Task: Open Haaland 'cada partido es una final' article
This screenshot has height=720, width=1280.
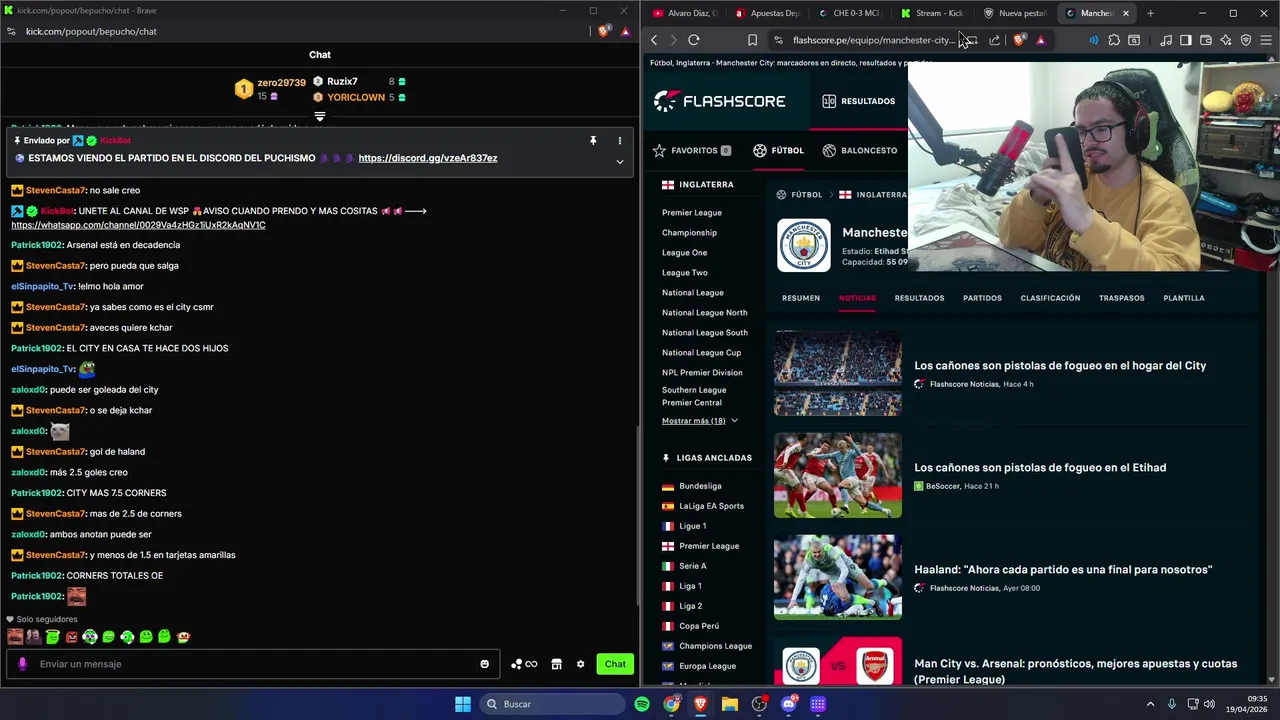Action: (x=1063, y=570)
